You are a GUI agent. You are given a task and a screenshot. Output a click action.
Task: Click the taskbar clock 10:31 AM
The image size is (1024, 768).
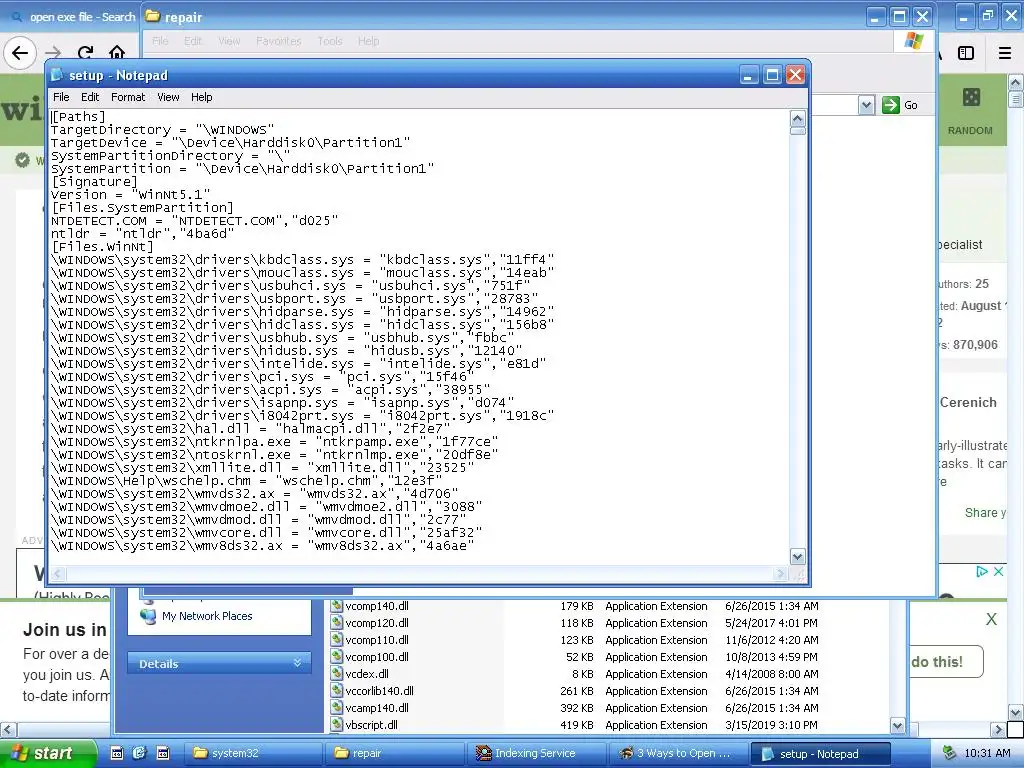click(x=987, y=753)
